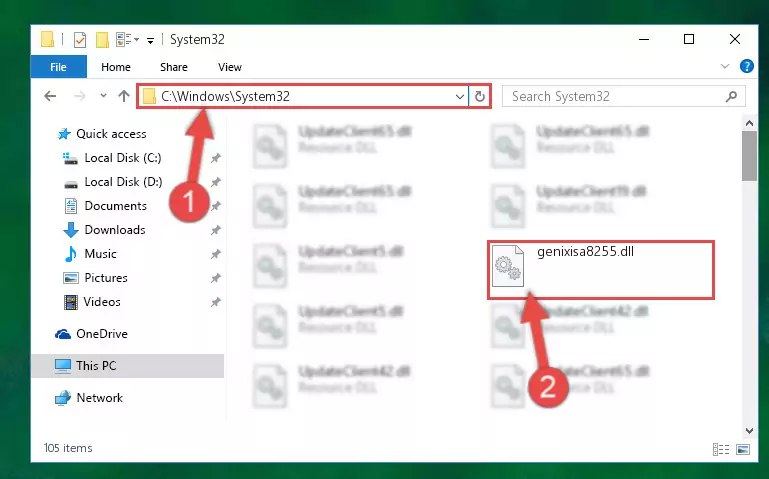Click the pin icon beside Videos
This screenshot has height=479, width=769.
215,302
